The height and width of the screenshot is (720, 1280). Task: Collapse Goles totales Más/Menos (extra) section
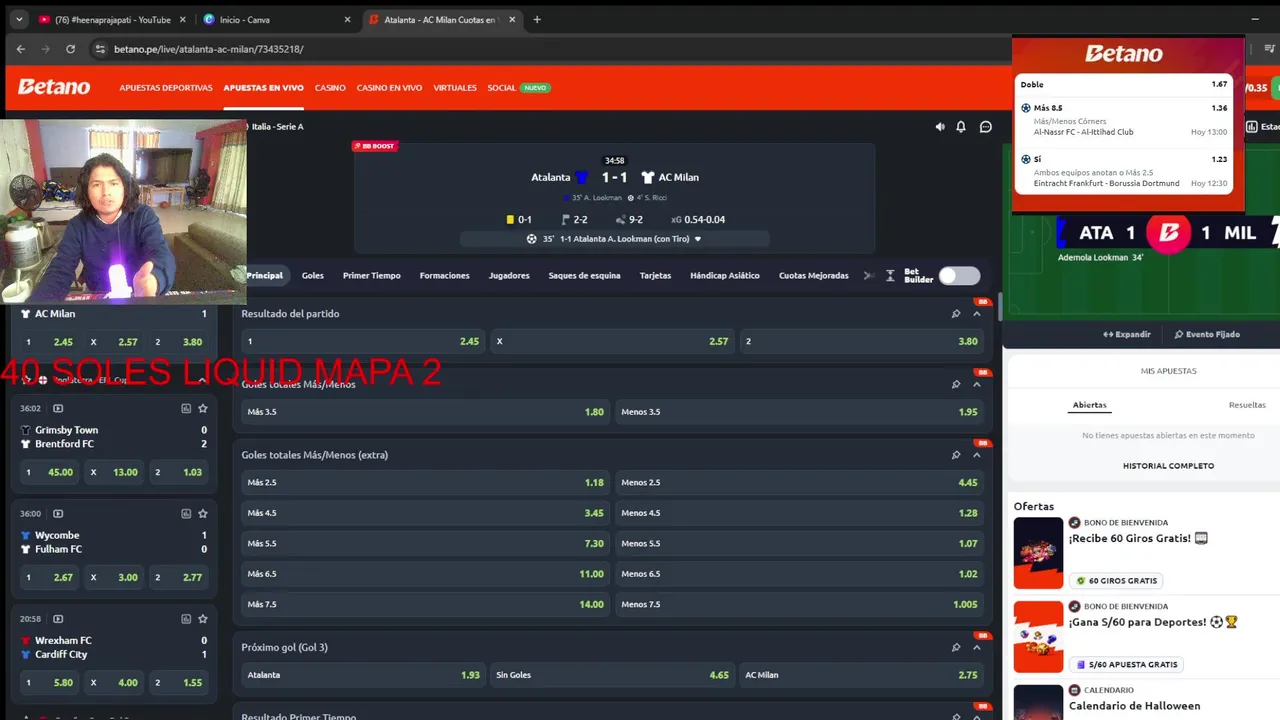tap(977, 455)
